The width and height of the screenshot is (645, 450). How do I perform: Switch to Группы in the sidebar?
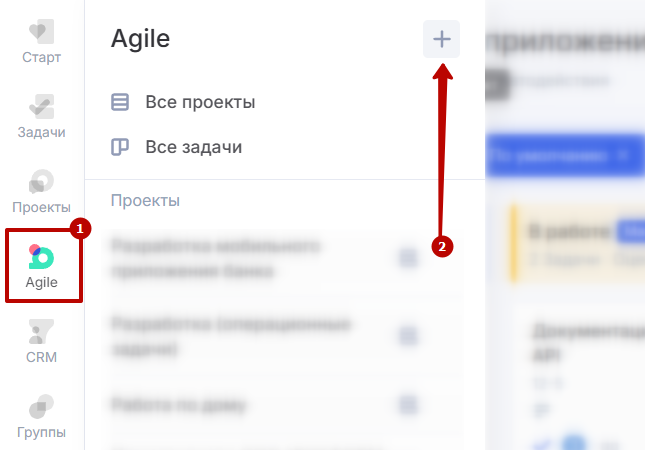42,410
